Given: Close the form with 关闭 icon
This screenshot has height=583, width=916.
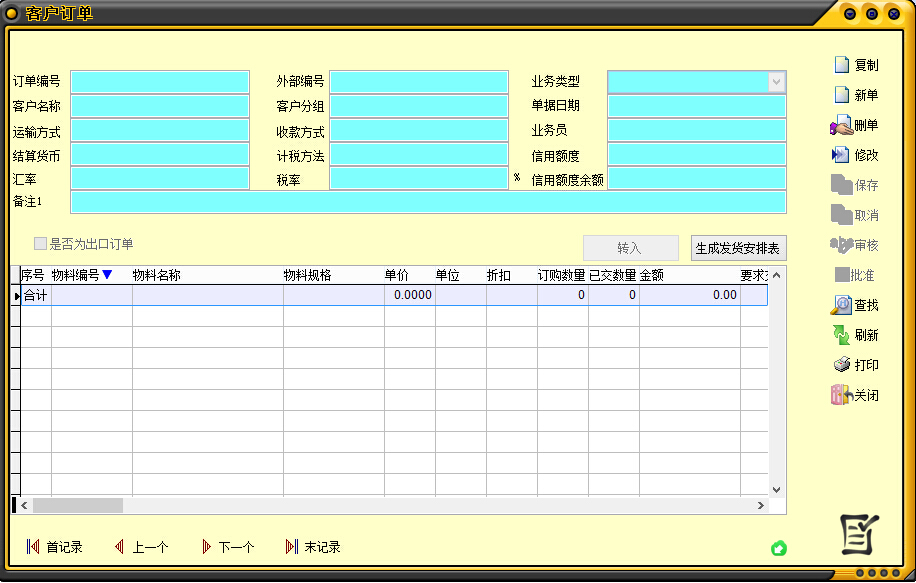Looking at the screenshot, I should 841,395.
